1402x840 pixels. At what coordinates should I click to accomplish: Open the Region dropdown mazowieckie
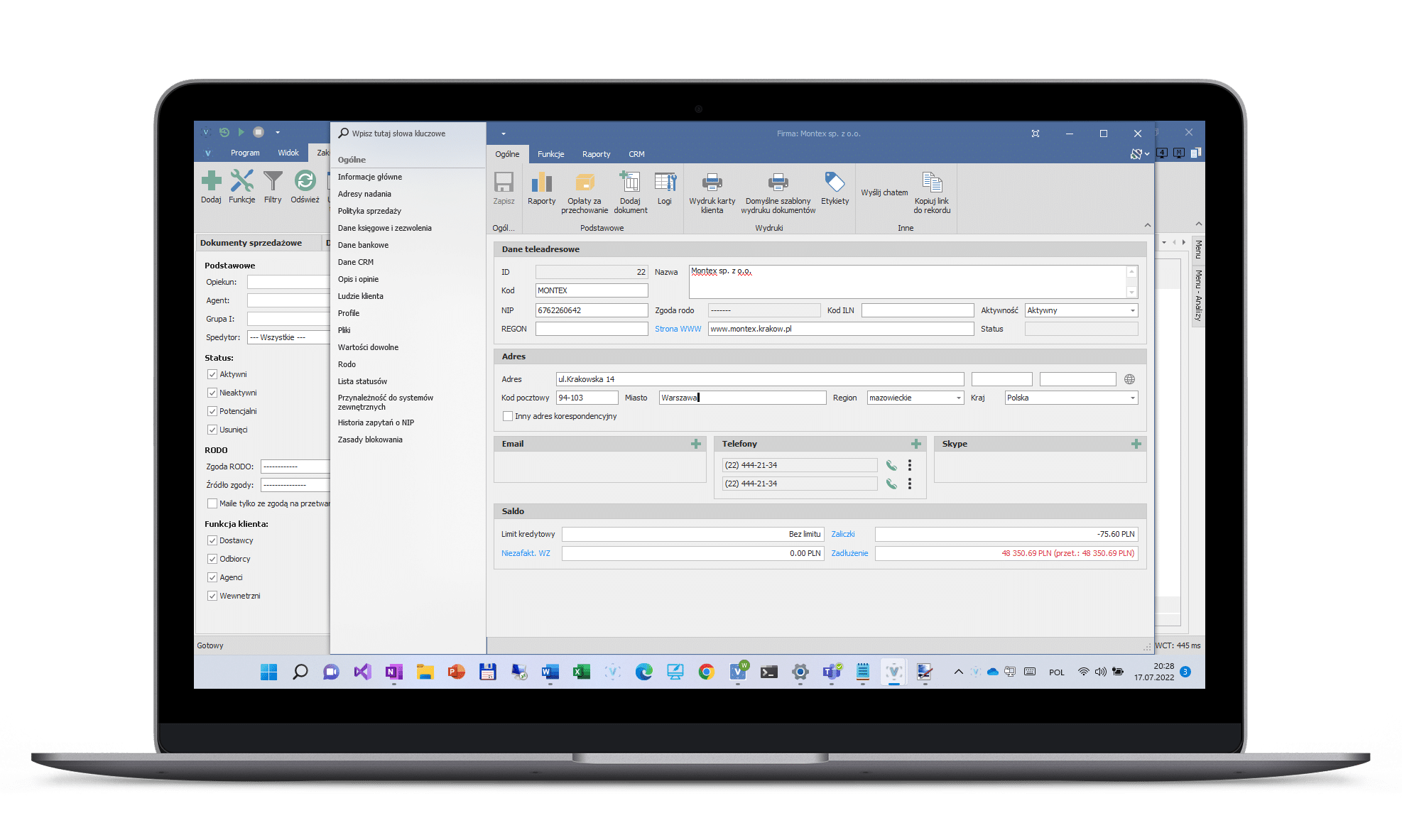click(x=915, y=398)
